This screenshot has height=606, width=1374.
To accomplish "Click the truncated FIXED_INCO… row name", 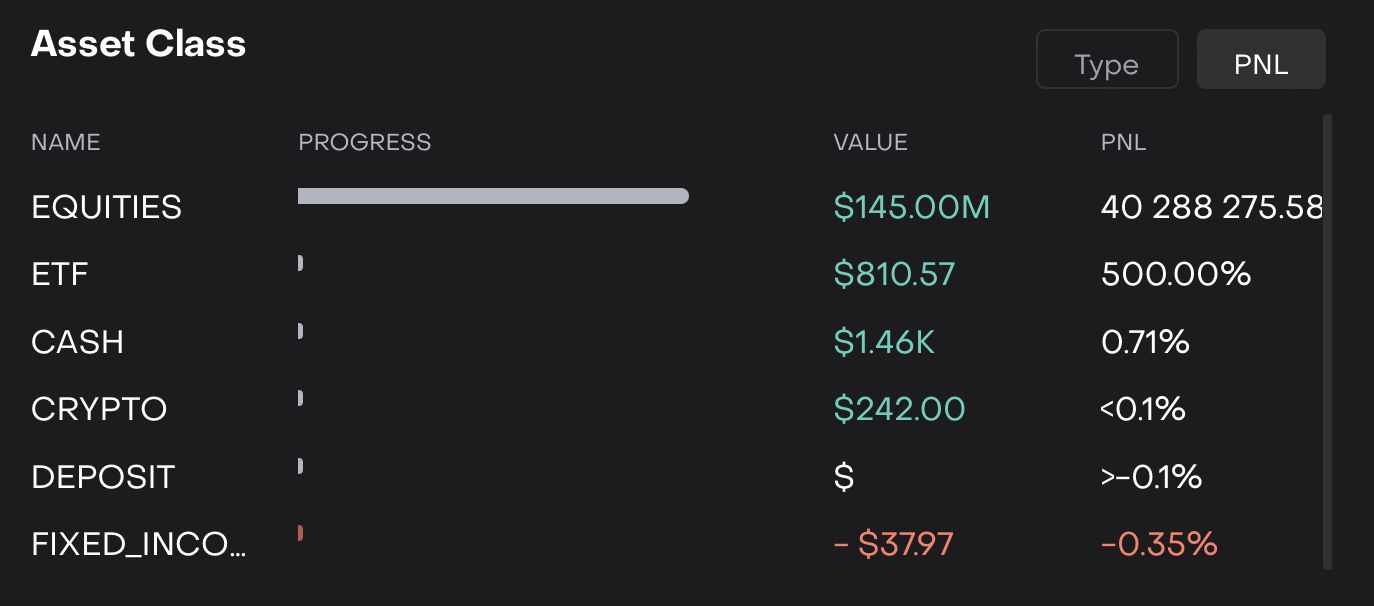I will click(x=138, y=544).
